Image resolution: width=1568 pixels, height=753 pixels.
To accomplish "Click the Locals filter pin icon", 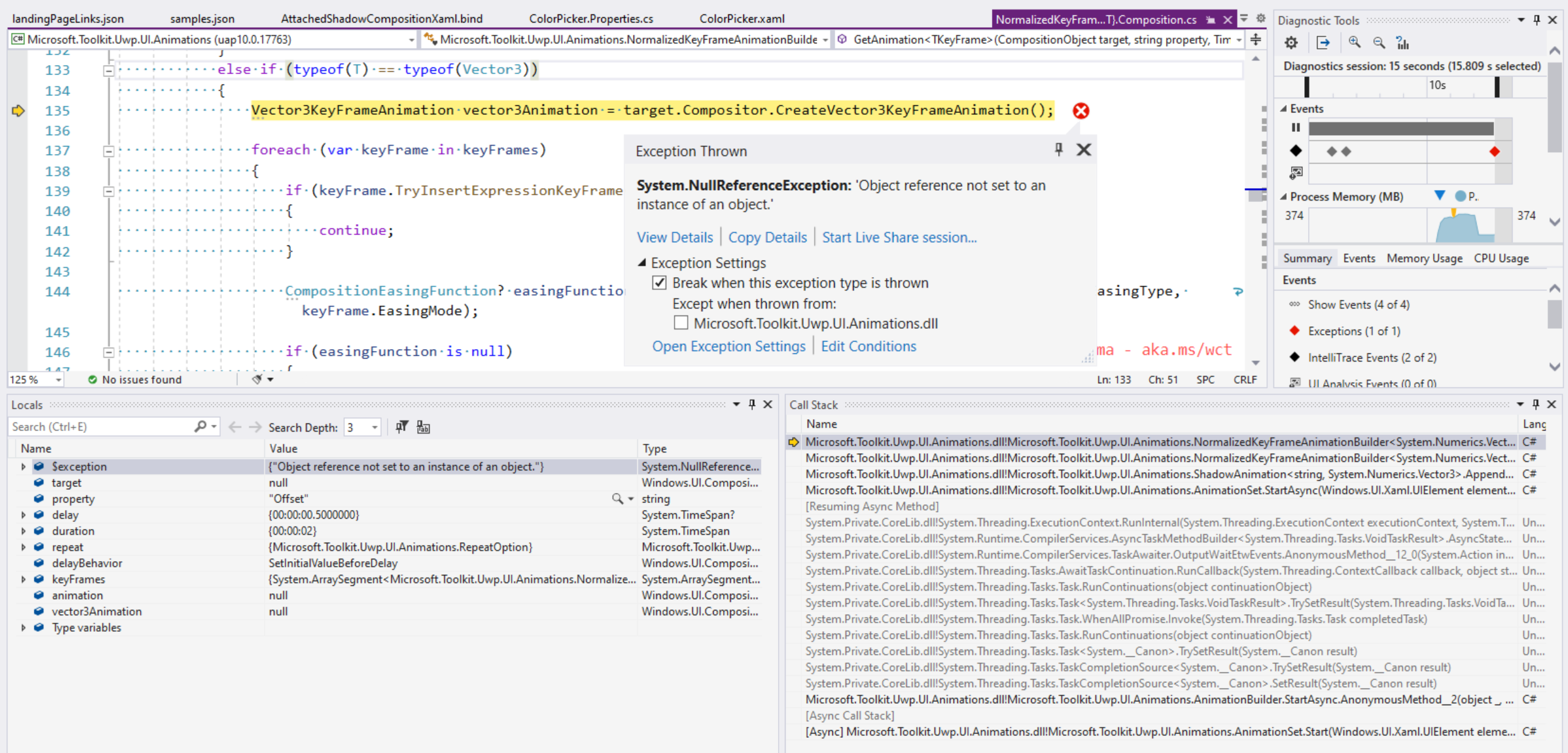I will (401, 427).
